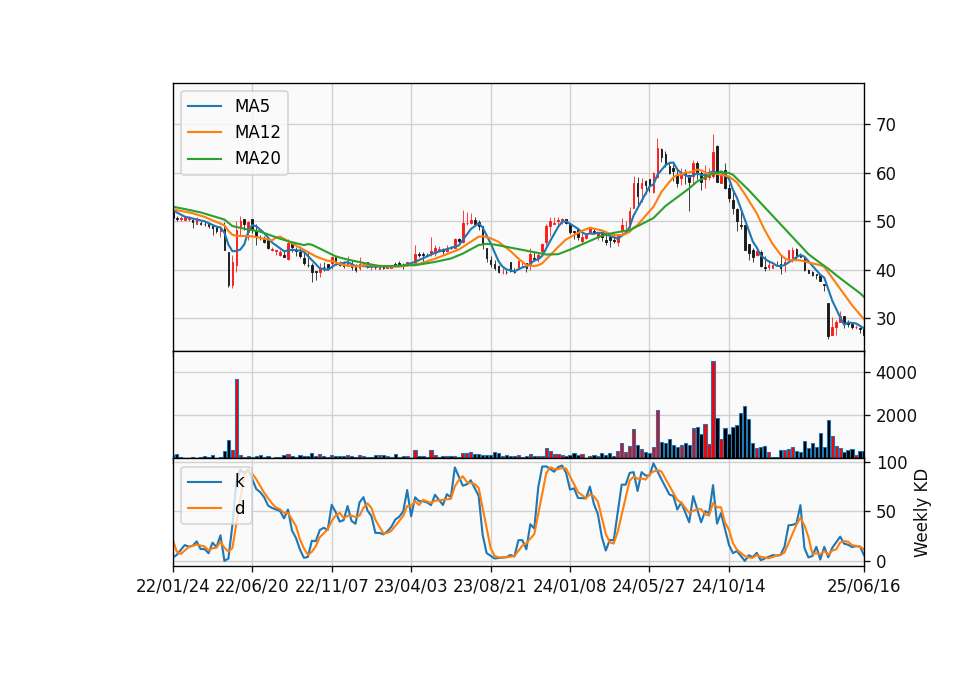Click the orange d legend line sample
Image resolution: width=960 pixels, height=690 pixels.
tap(204, 508)
